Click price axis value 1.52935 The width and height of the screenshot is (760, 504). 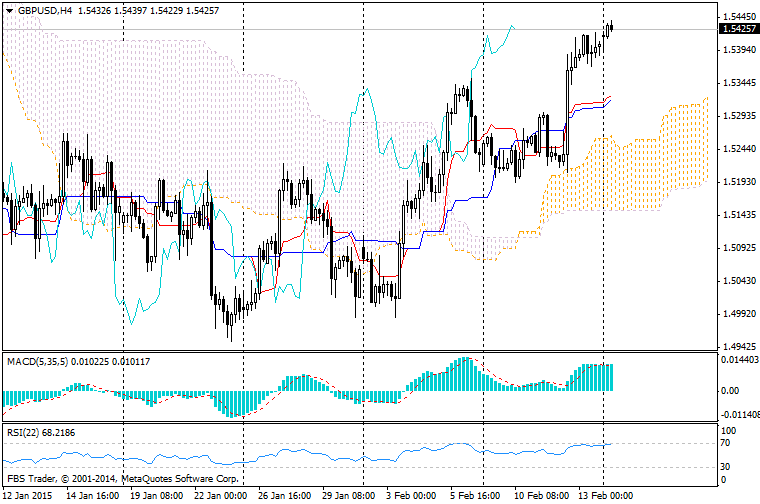(x=739, y=116)
